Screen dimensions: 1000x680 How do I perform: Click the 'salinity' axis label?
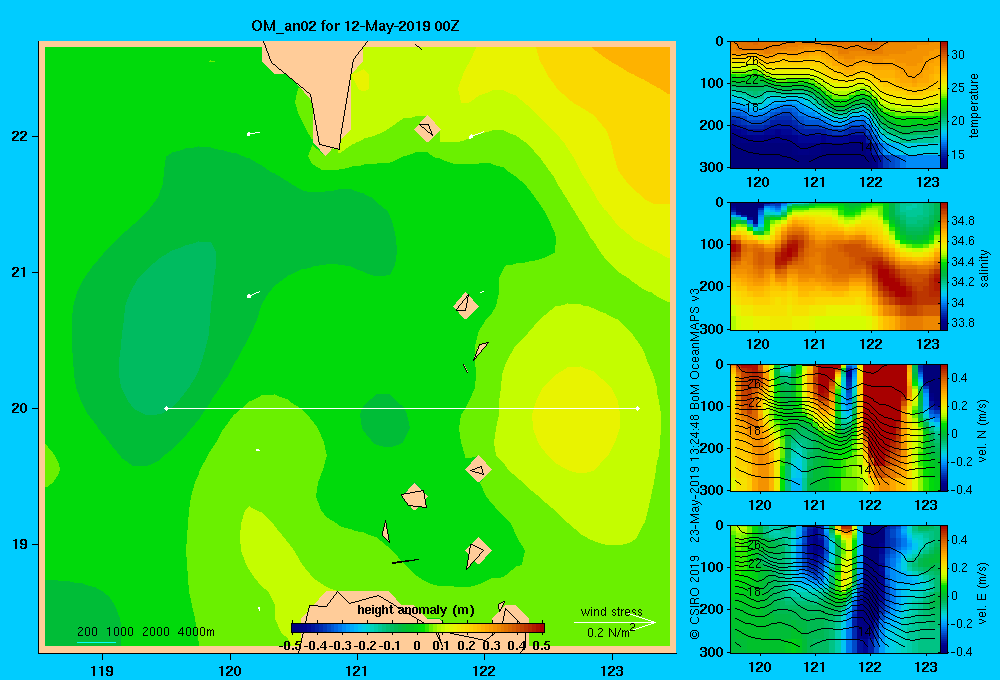coord(984,268)
